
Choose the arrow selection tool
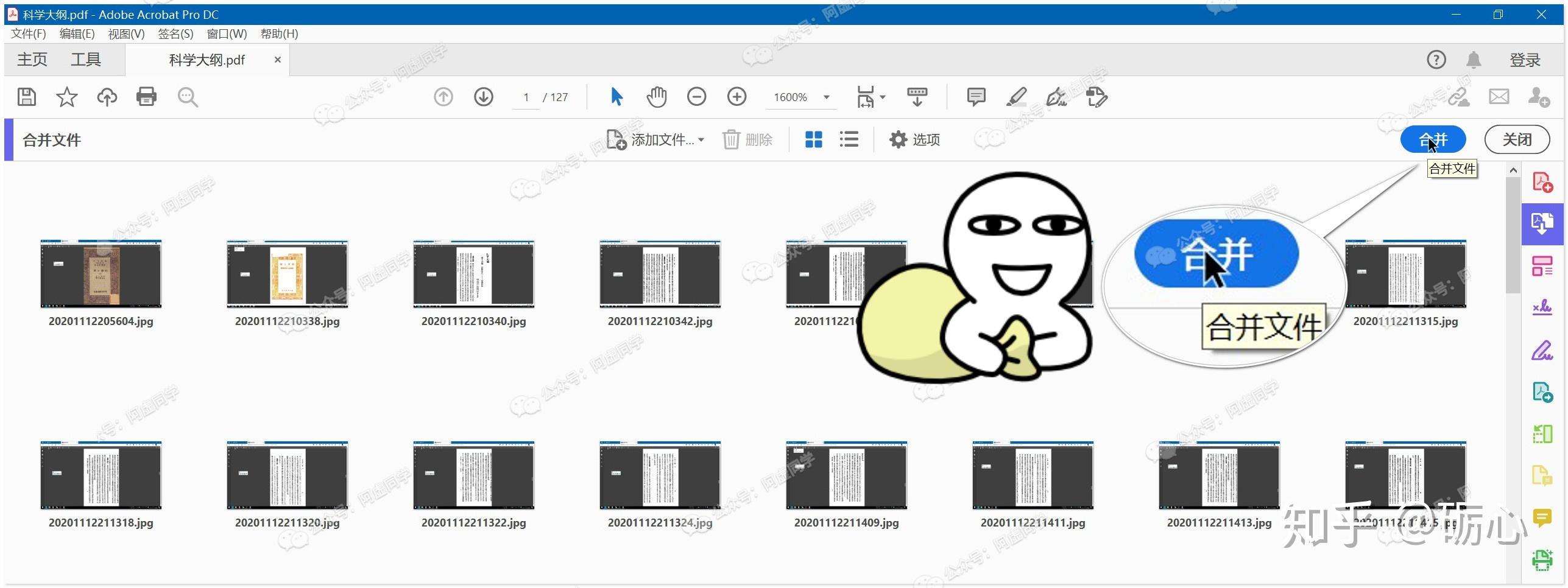[616, 97]
